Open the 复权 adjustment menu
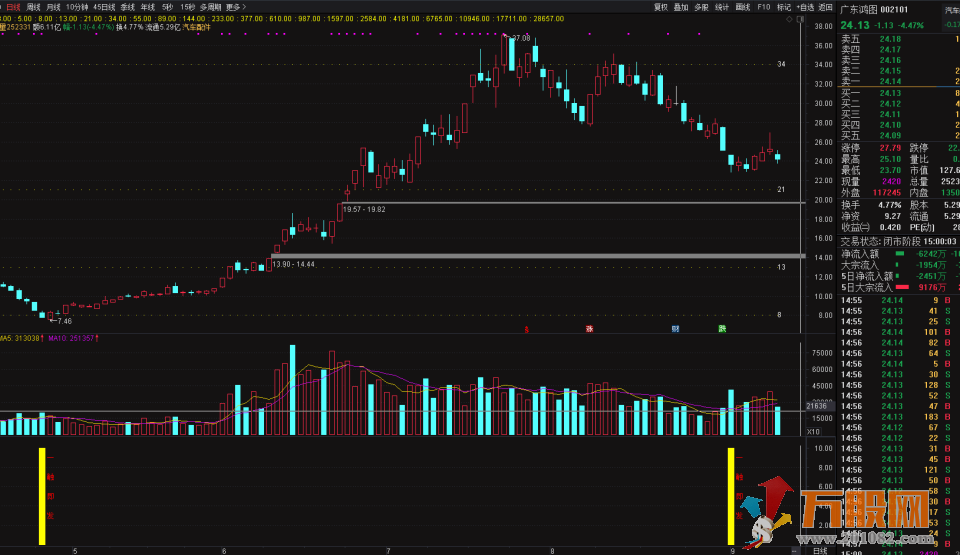 coord(661,7)
